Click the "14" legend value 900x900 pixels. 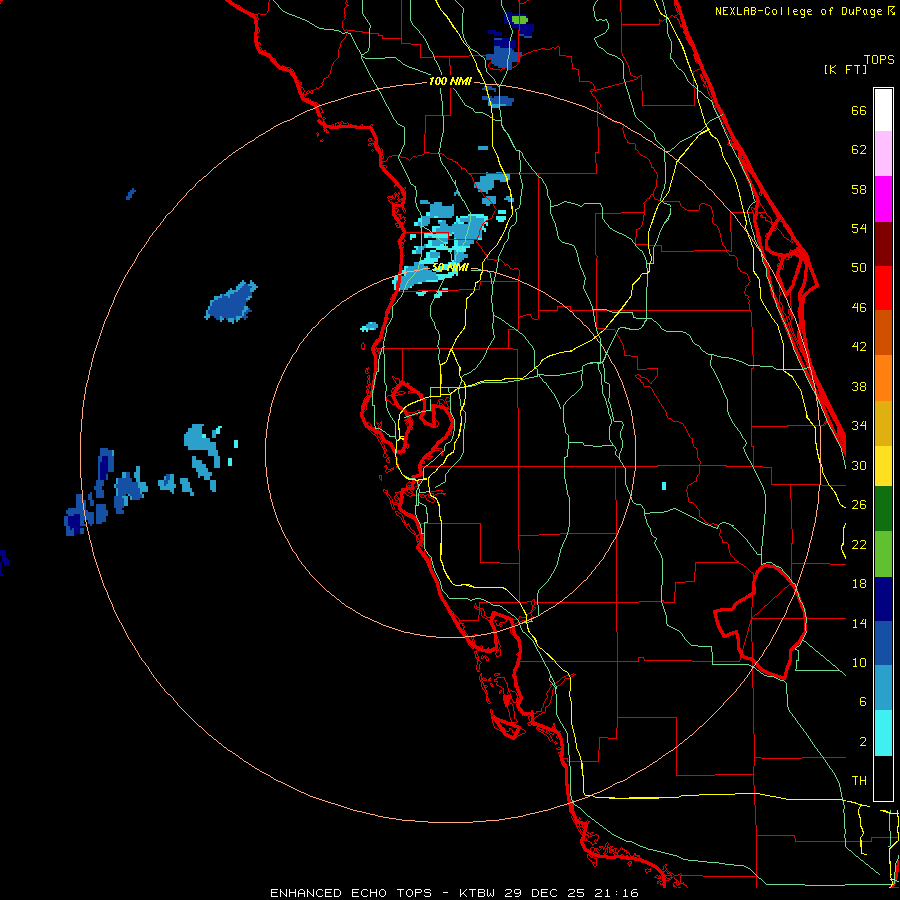click(859, 623)
